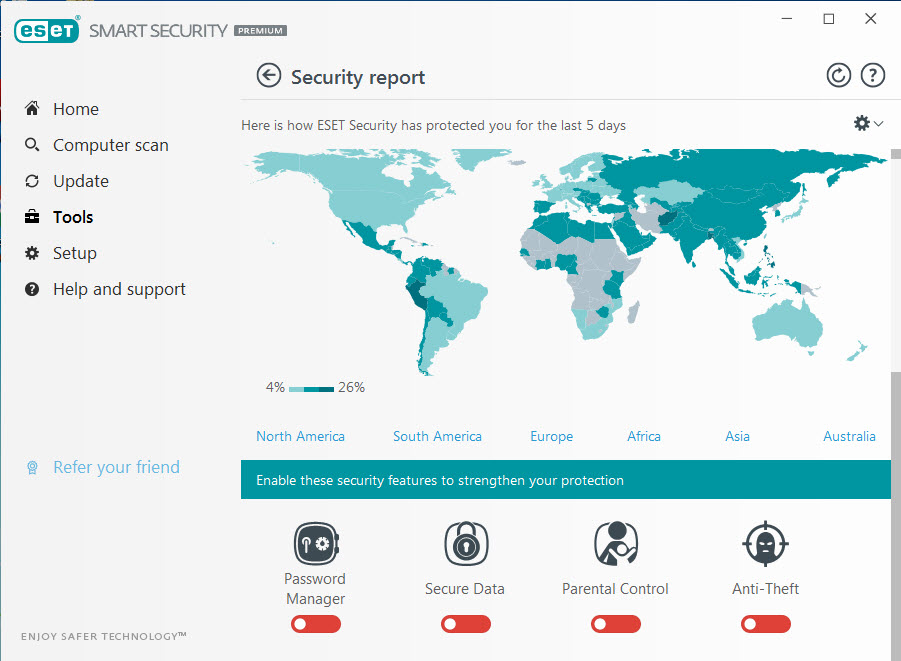Click the ESET logo
Image resolution: width=901 pixels, height=661 pixels.
[x=47, y=30]
